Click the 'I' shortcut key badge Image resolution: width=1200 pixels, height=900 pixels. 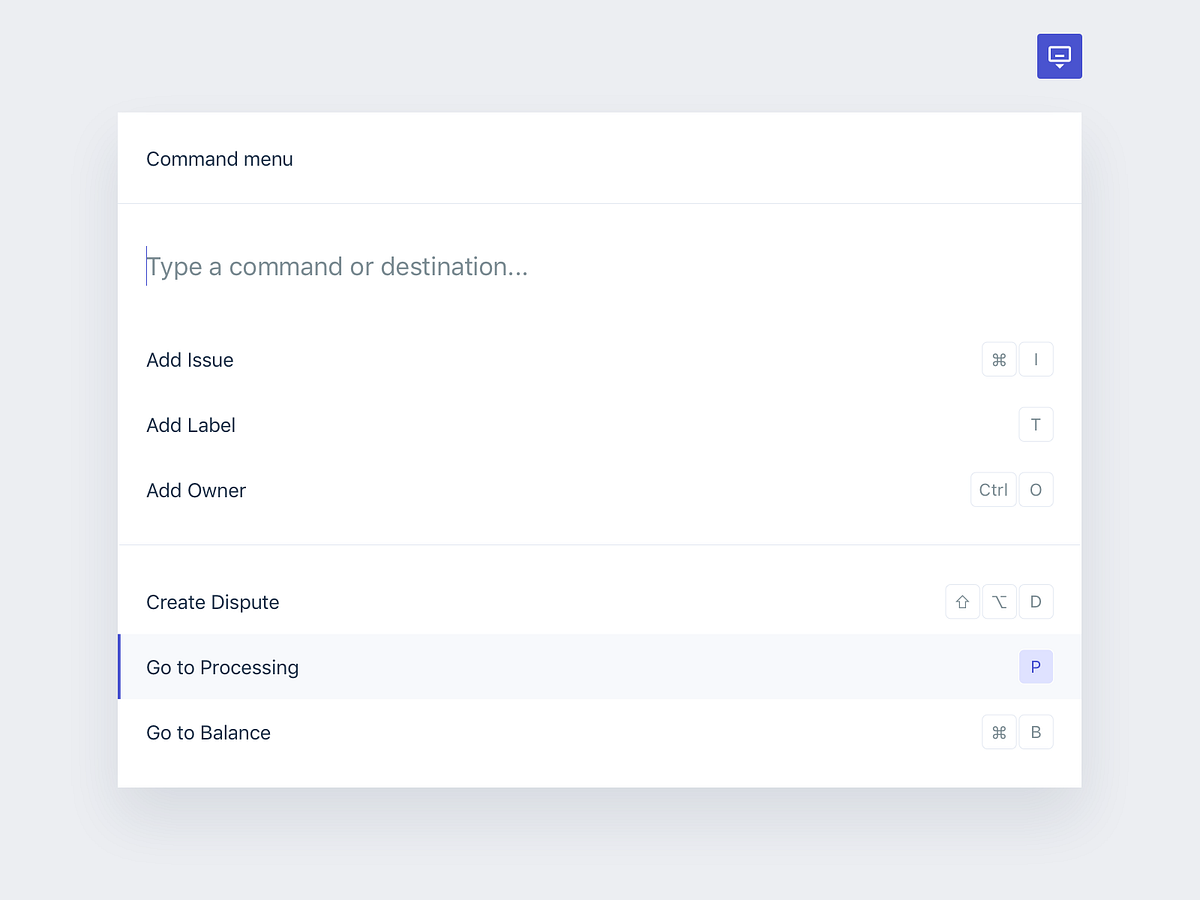(1036, 360)
